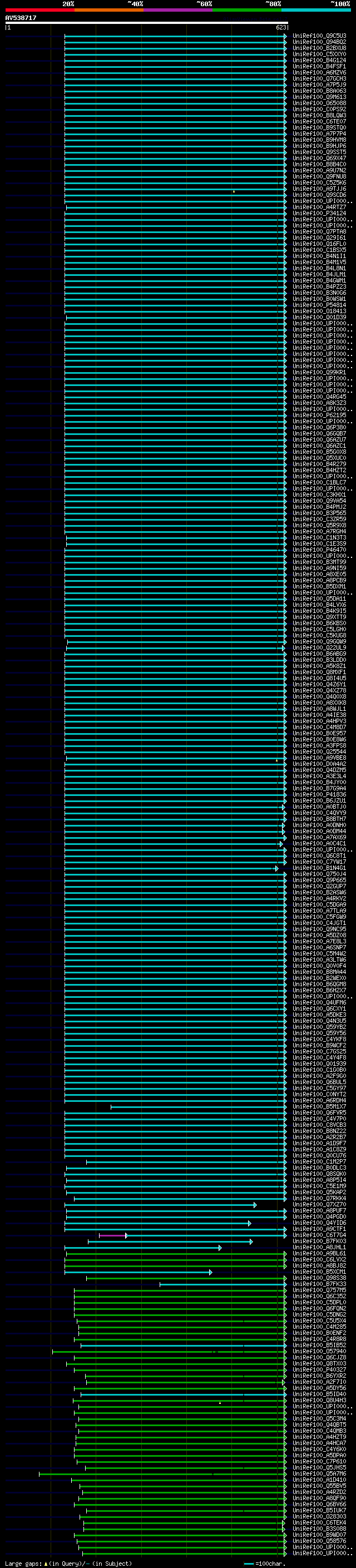Select label UniRef100_B3NOG6
The height and width of the screenshot is (1568, 356).
click(319, 293)
